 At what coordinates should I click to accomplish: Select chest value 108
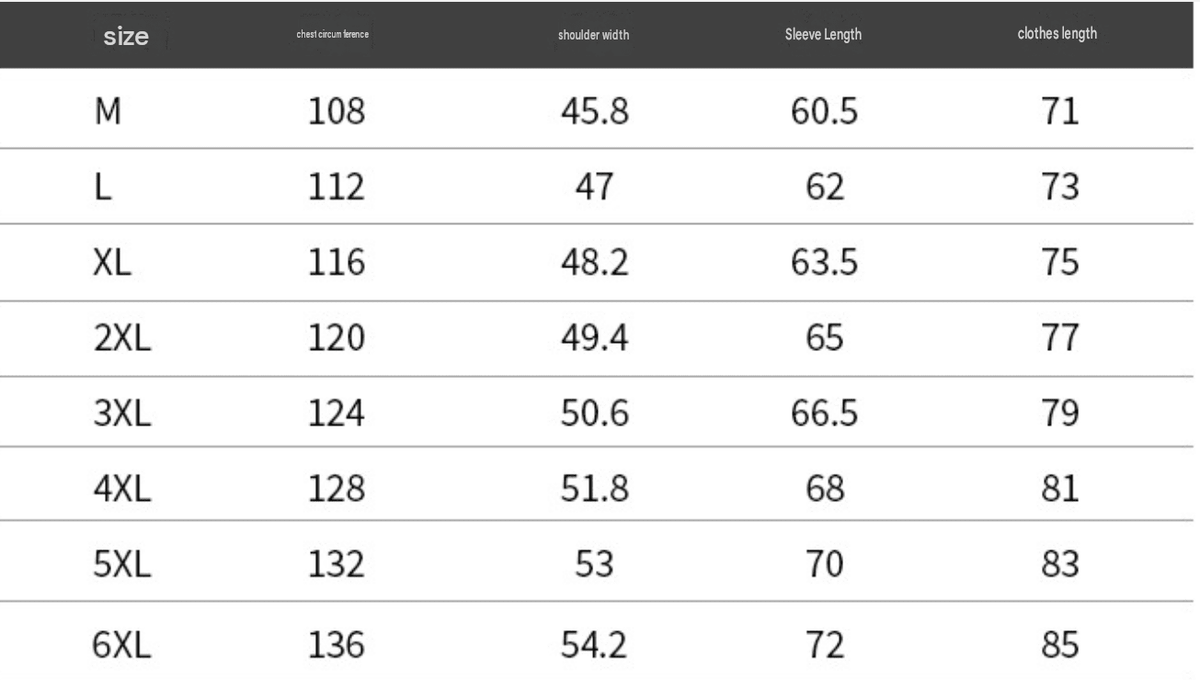pos(337,112)
